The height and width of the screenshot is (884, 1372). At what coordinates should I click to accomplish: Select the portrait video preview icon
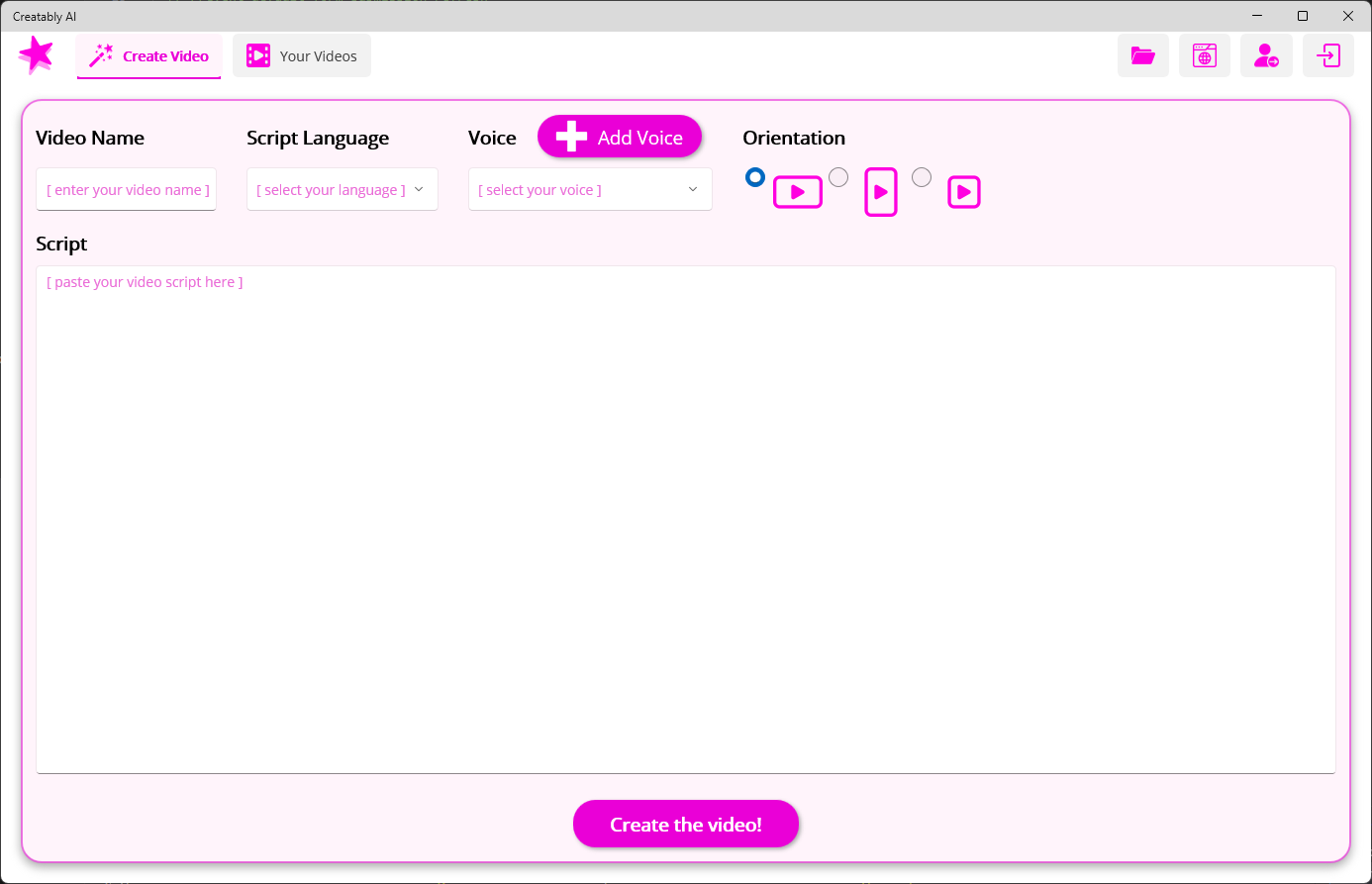tap(880, 191)
